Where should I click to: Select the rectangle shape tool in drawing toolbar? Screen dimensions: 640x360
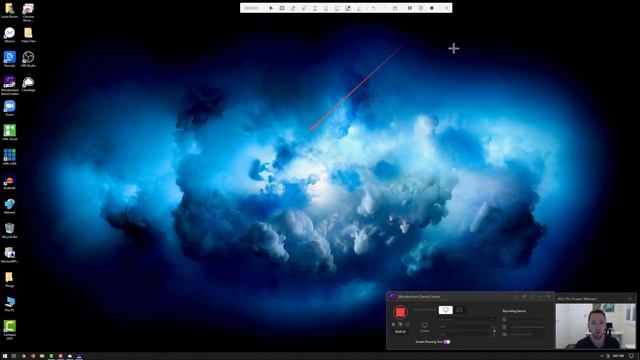coord(282,8)
